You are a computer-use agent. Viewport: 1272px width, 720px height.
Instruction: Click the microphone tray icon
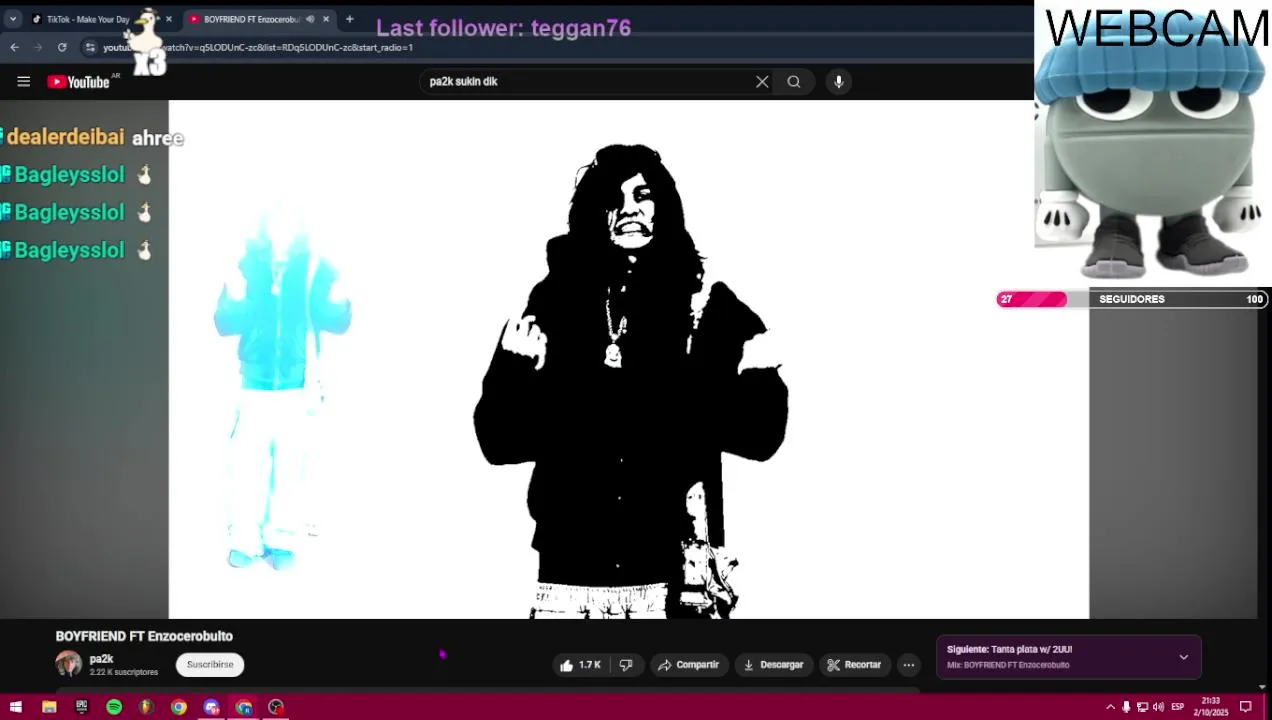coord(1126,707)
